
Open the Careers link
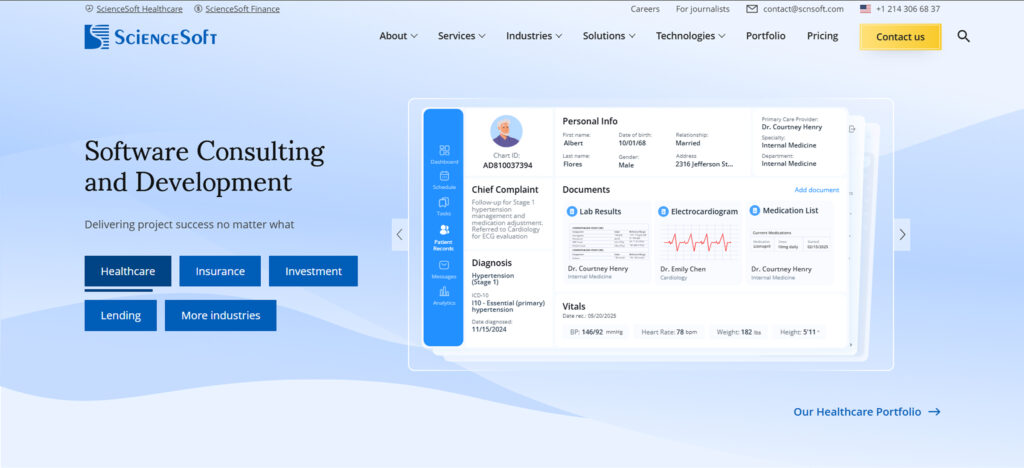point(645,9)
